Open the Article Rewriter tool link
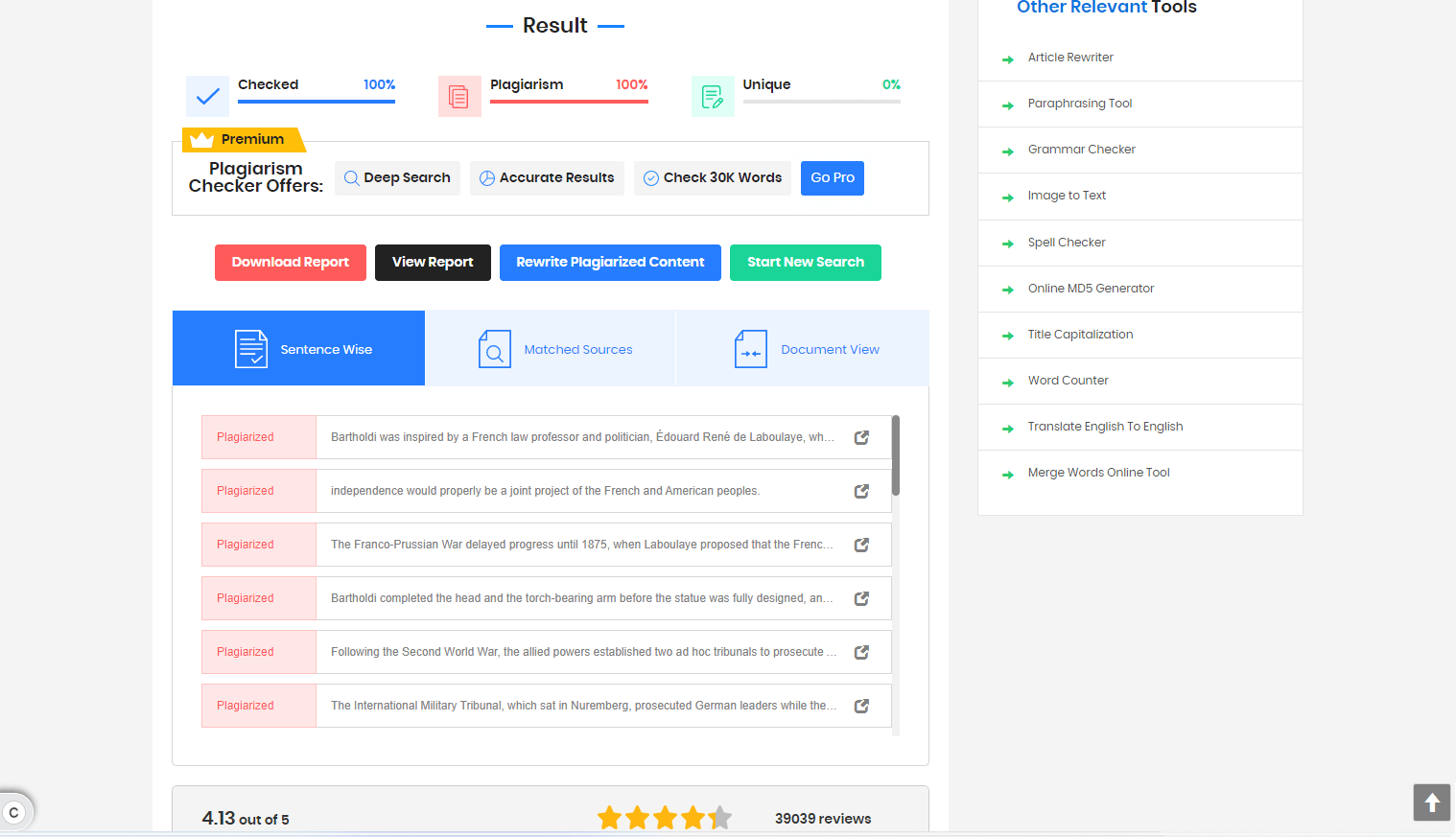 pyautogui.click(x=1070, y=58)
